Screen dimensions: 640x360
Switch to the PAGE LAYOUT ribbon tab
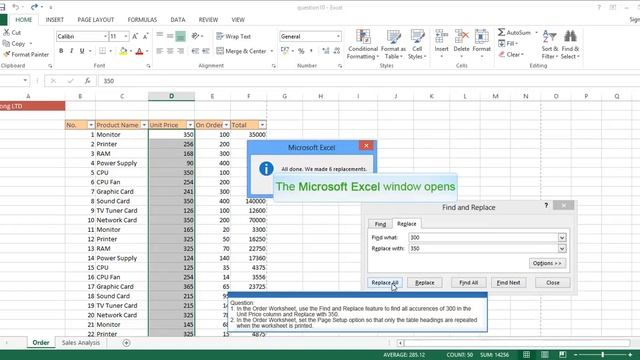[x=96, y=20]
